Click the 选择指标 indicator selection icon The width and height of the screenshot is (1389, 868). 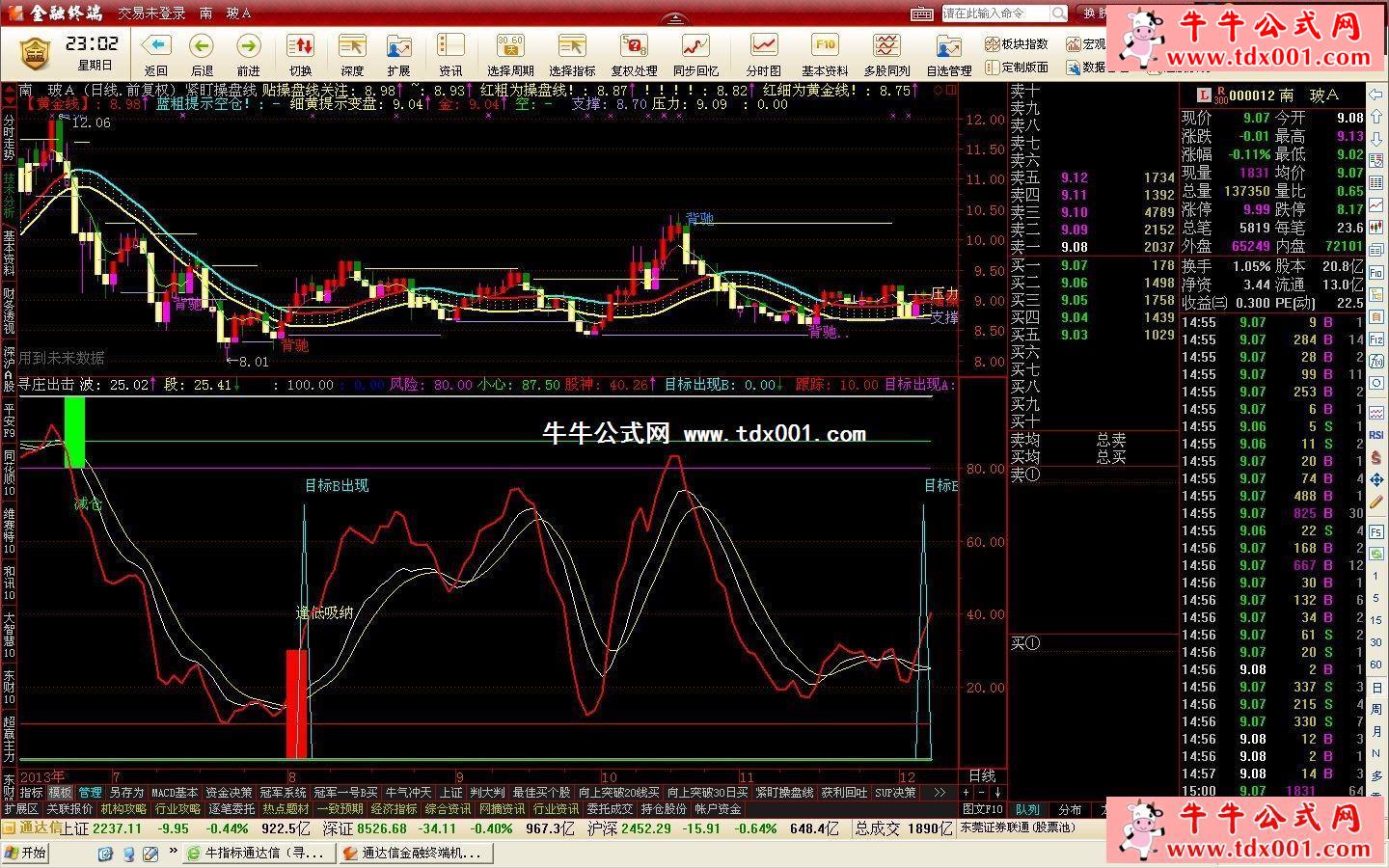572,46
